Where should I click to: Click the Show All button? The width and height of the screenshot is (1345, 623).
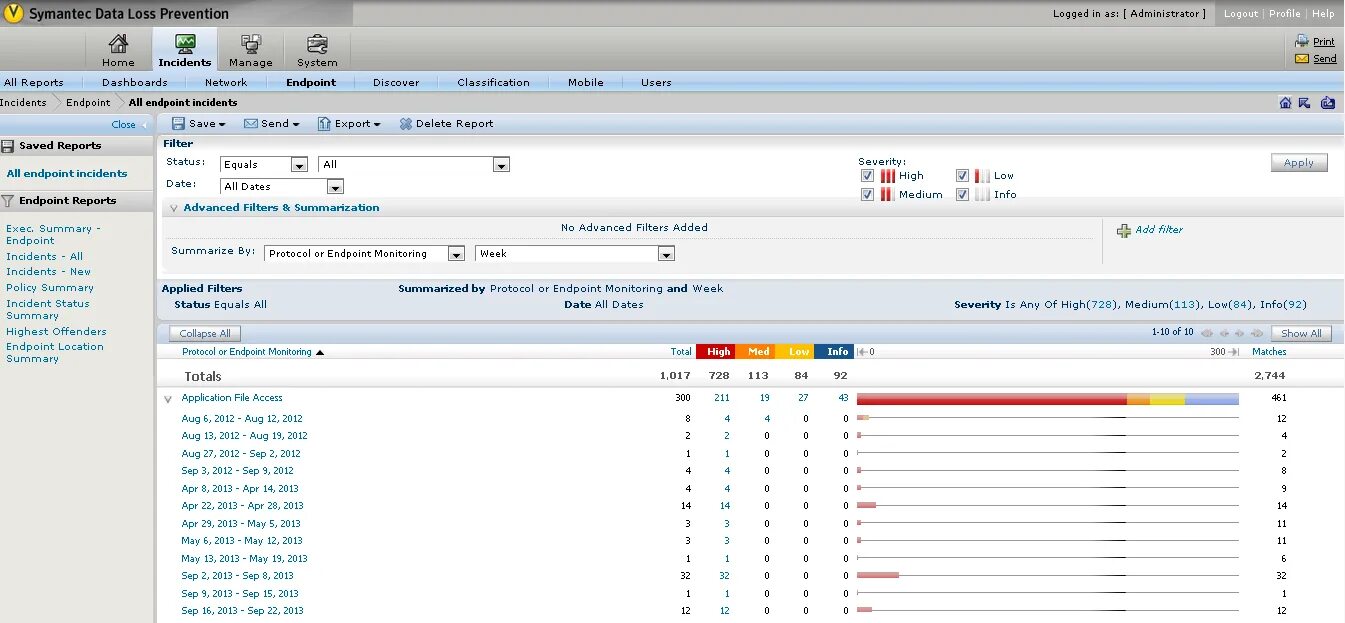(x=1301, y=334)
